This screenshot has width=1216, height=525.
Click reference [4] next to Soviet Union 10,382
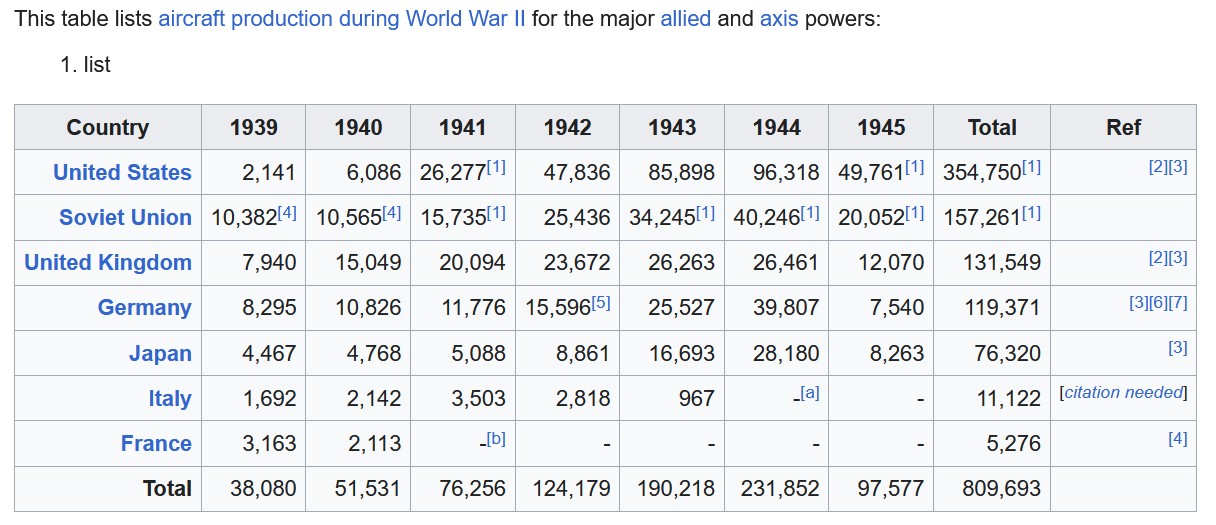[287, 212]
